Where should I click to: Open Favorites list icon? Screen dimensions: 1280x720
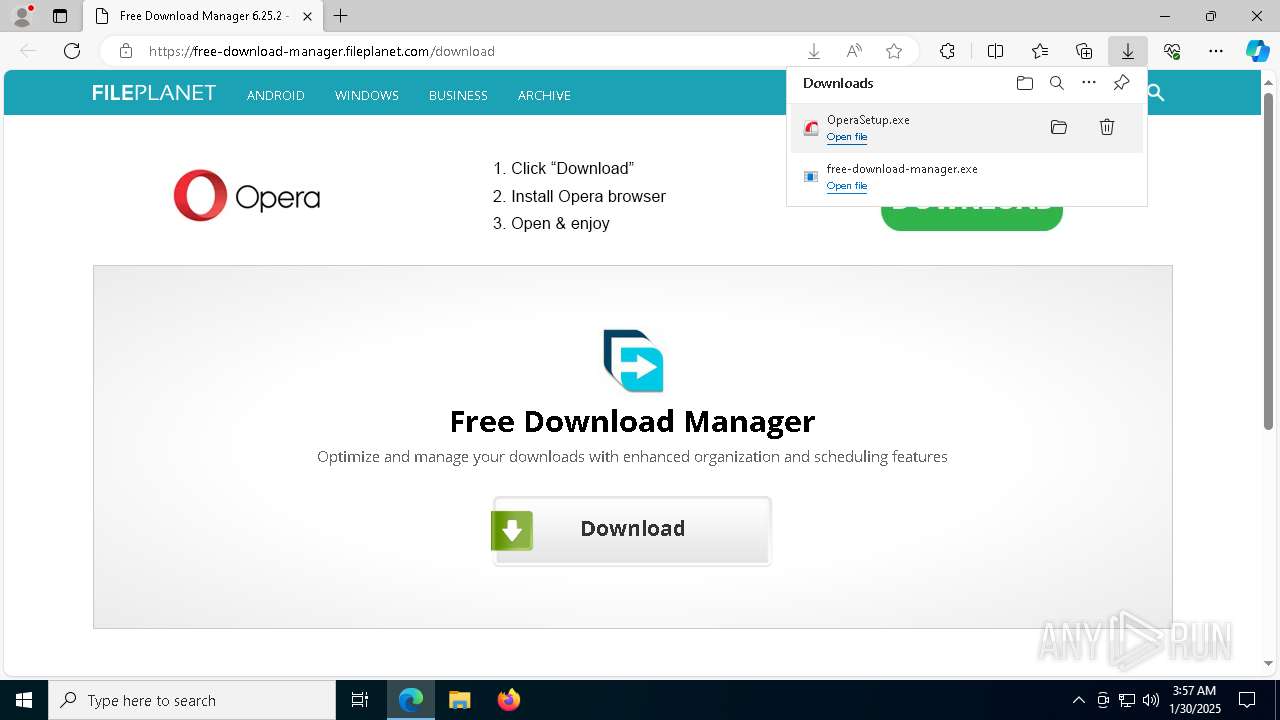click(x=1040, y=51)
